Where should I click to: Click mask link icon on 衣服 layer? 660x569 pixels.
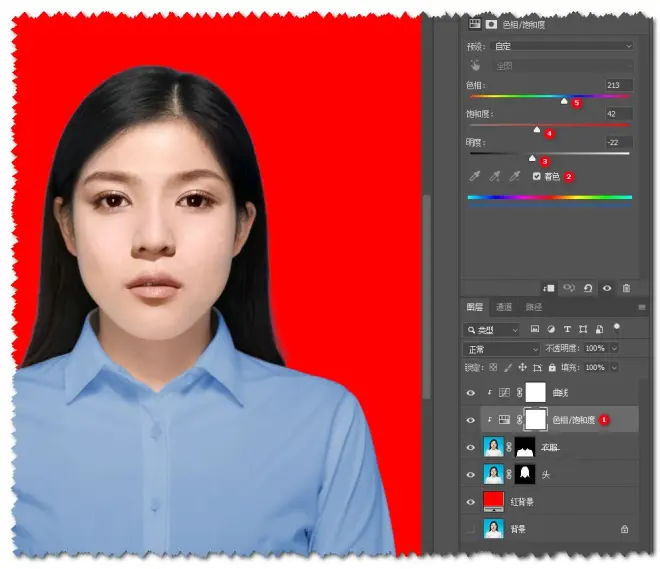coord(509,447)
